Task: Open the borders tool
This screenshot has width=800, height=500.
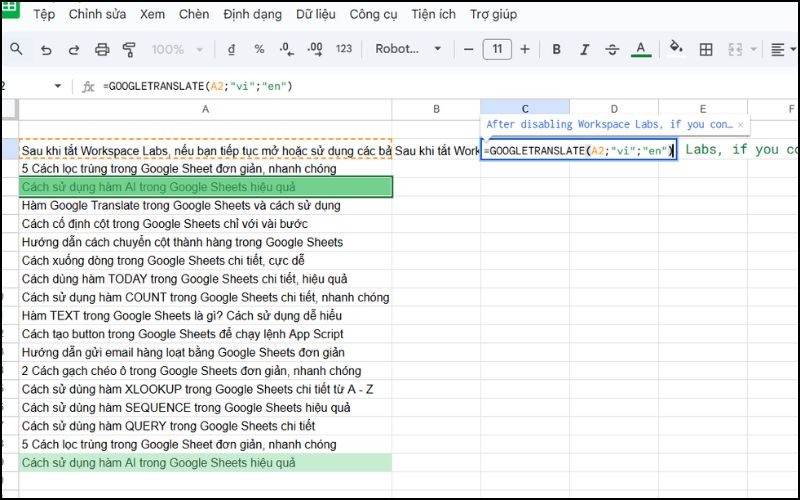Action: [706, 49]
